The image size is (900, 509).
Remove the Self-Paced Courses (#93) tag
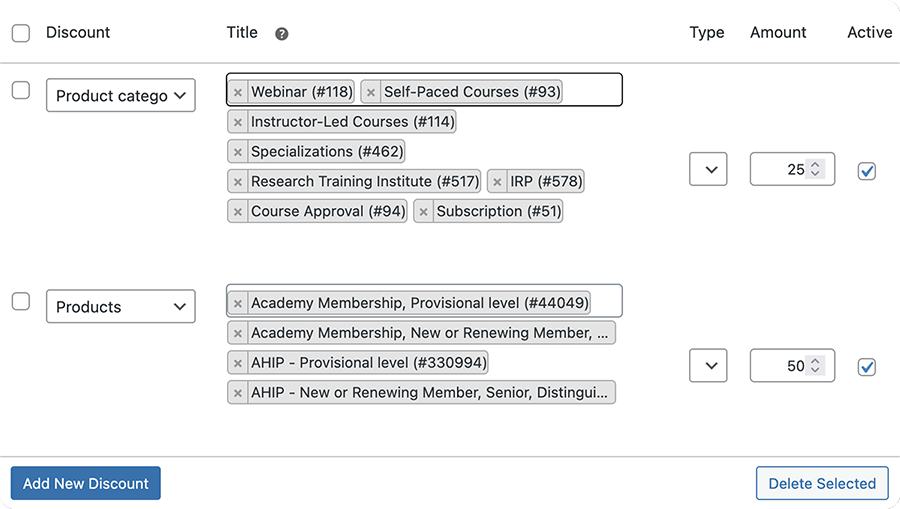(371, 92)
